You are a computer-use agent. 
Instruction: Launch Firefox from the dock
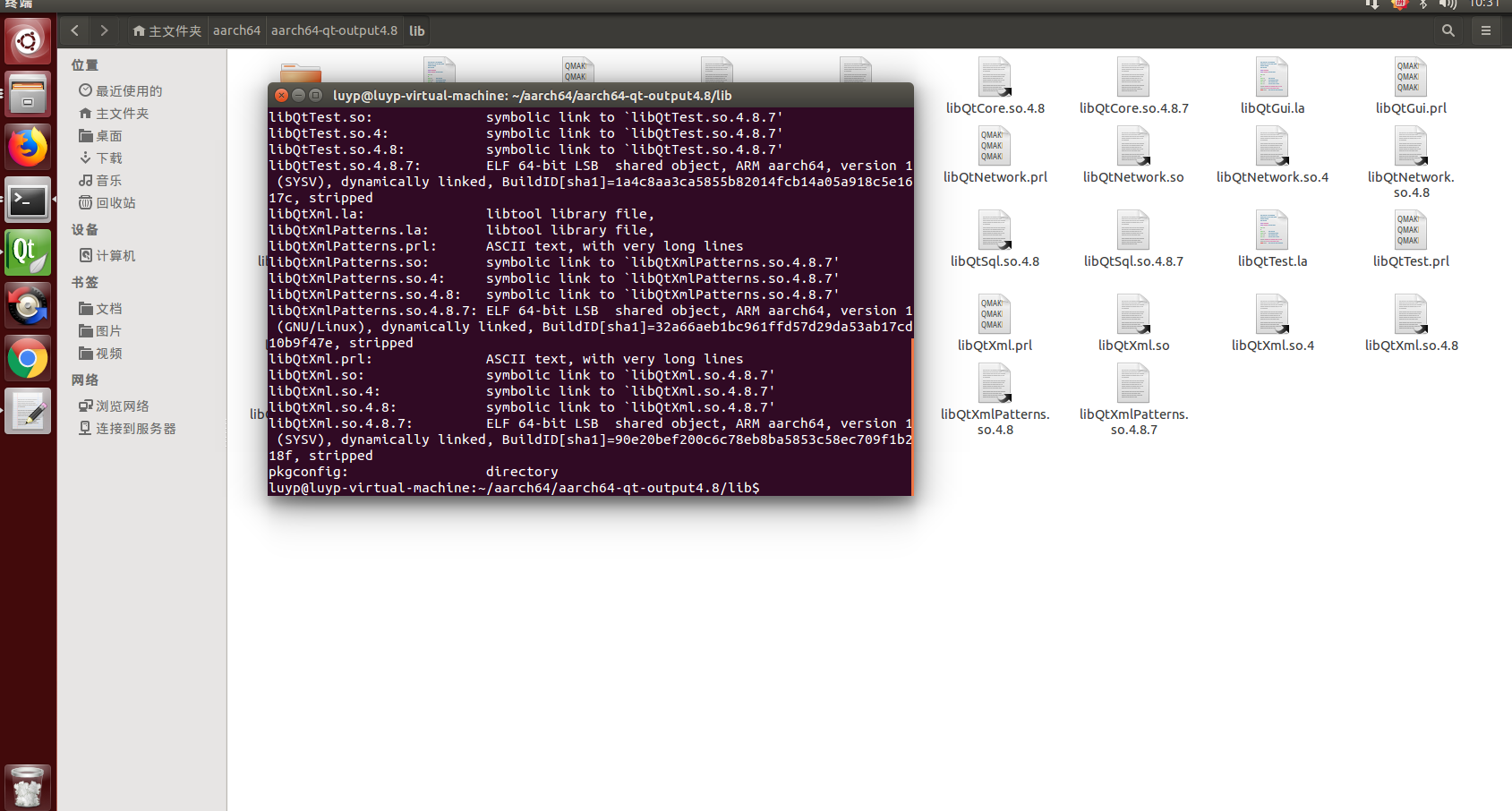(28, 147)
